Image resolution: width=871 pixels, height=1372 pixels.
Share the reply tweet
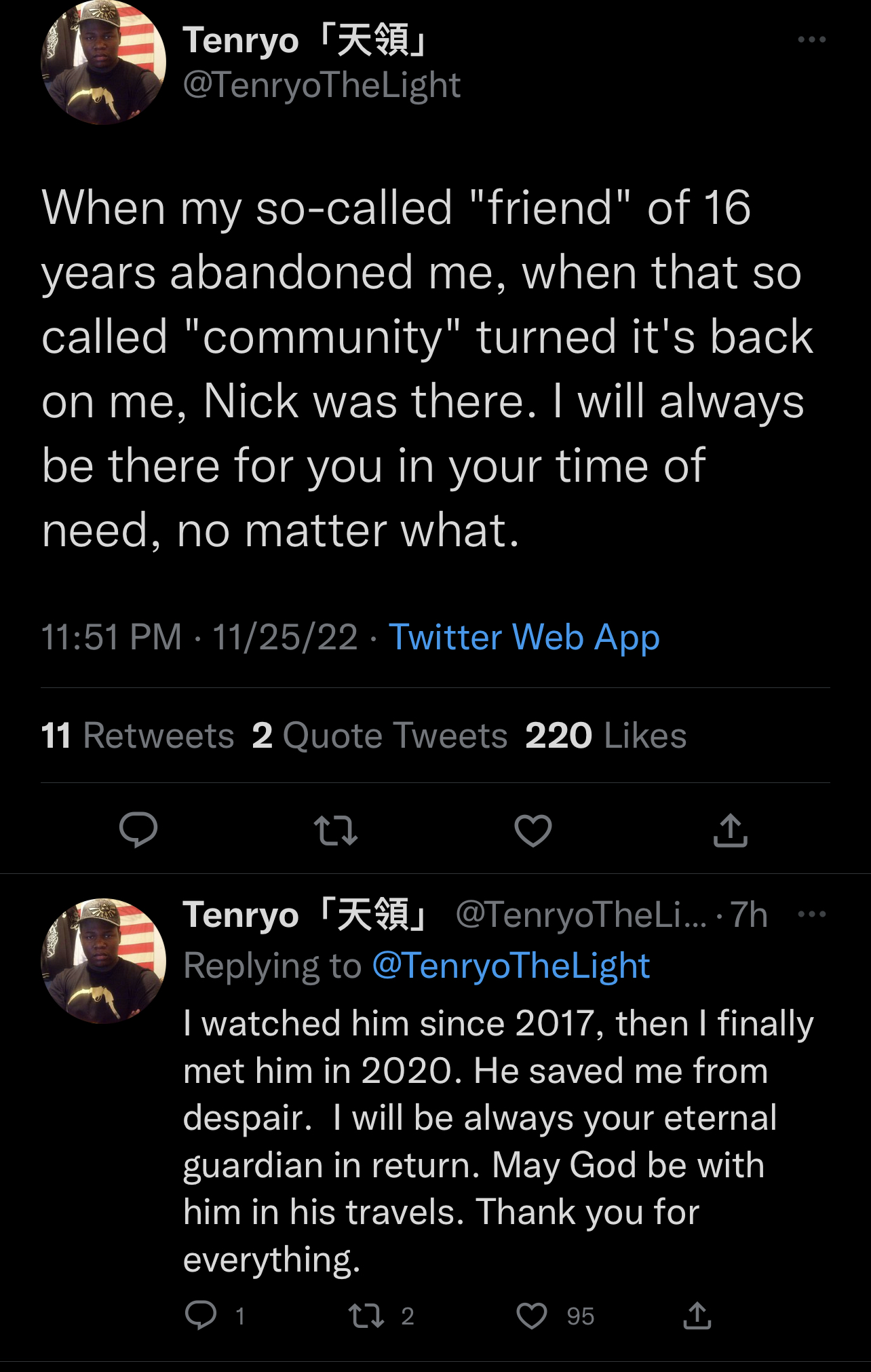point(697,1315)
